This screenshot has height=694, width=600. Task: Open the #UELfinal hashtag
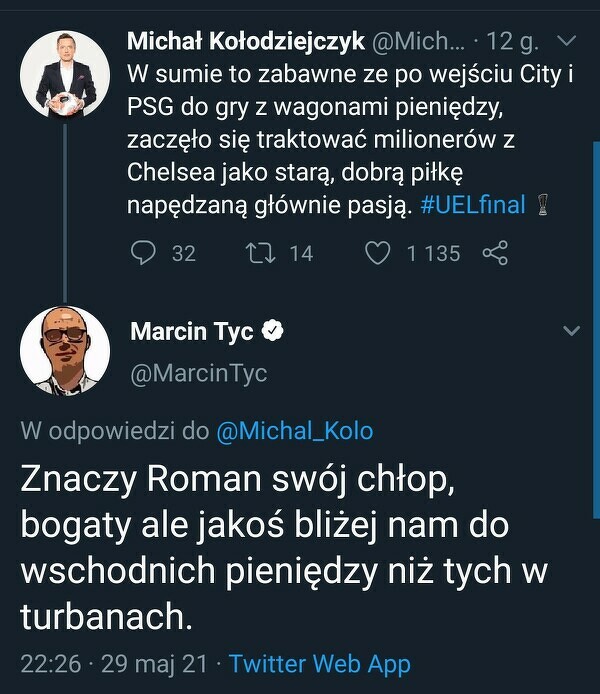tap(473, 205)
